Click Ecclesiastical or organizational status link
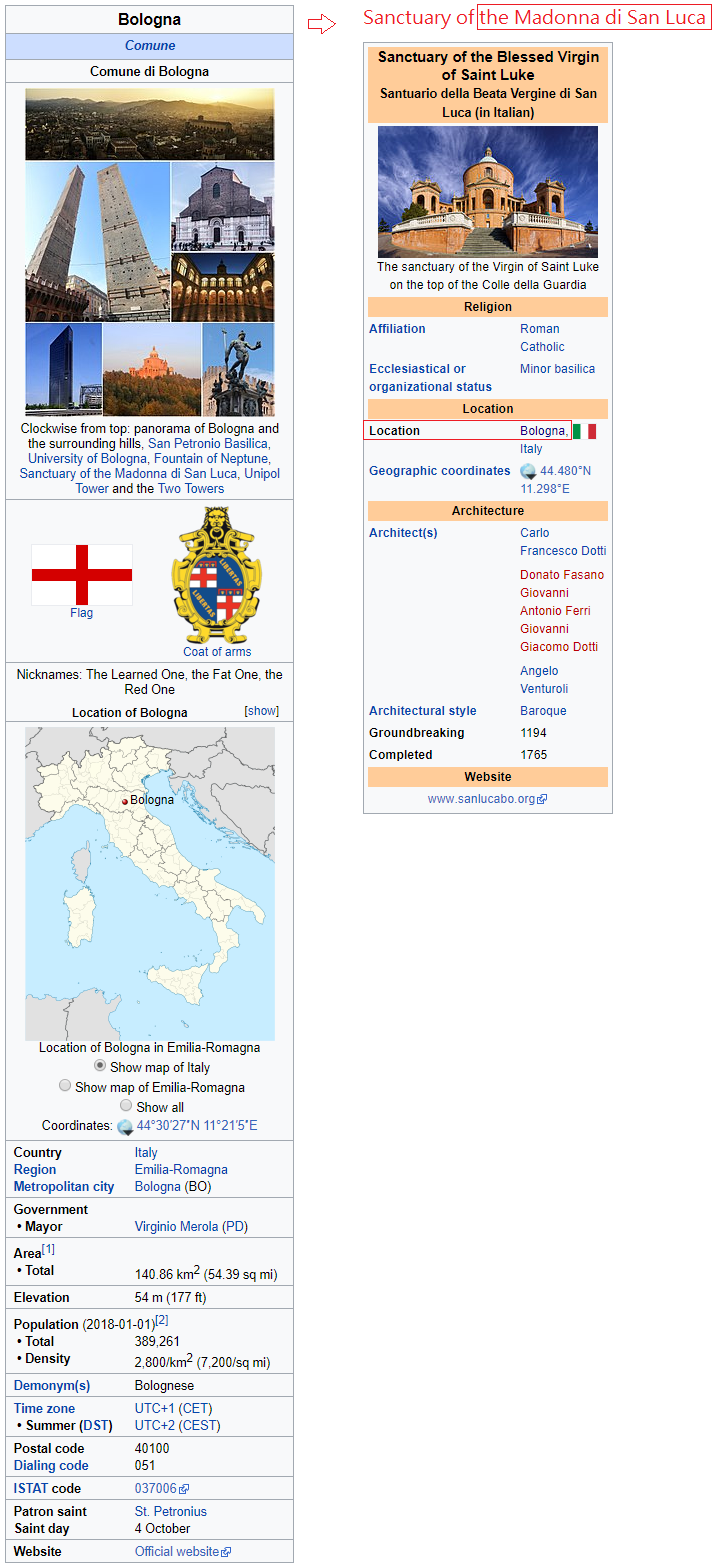 [430, 378]
